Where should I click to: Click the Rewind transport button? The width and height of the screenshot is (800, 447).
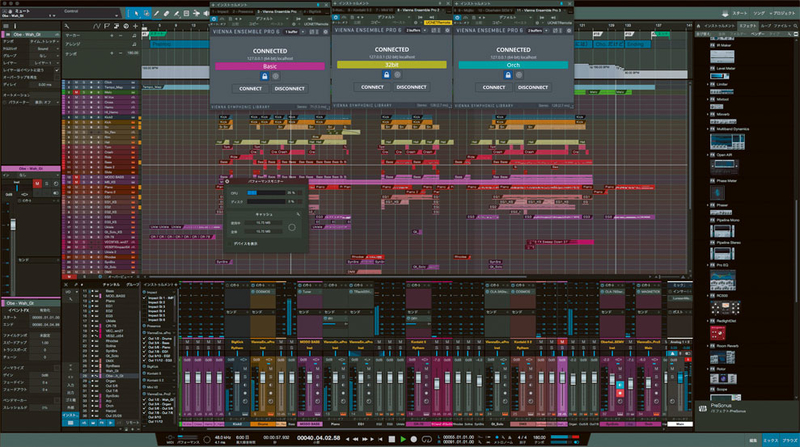tap(356, 439)
